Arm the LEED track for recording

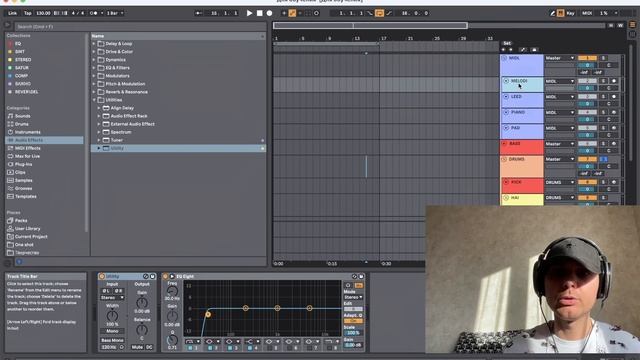[x=614, y=97]
